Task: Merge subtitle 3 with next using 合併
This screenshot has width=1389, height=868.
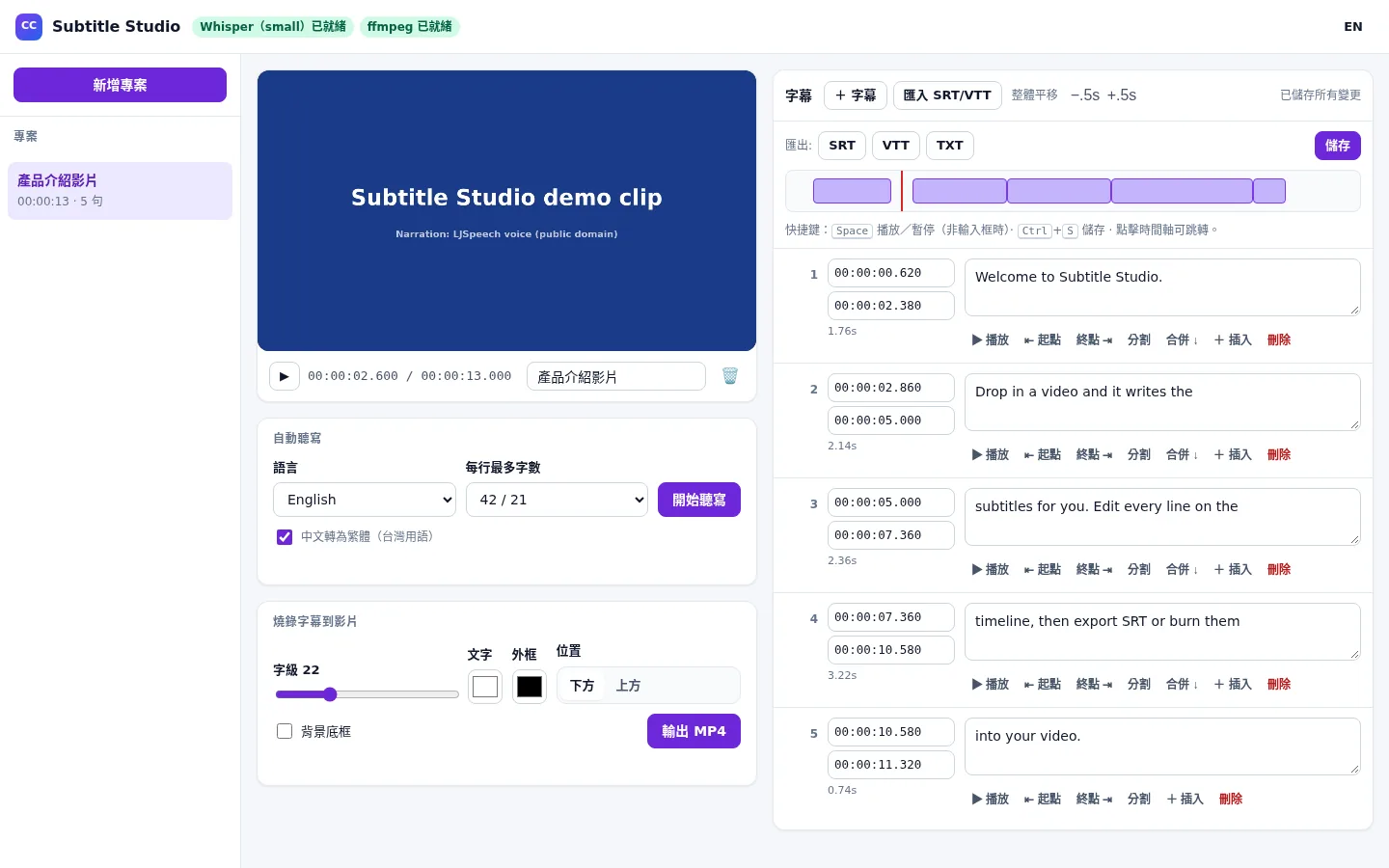Action: (x=1183, y=569)
